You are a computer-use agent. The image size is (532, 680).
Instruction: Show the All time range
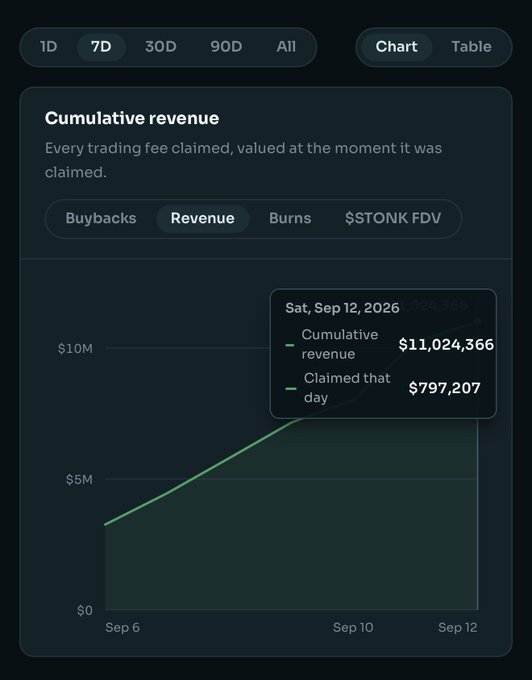[286, 46]
